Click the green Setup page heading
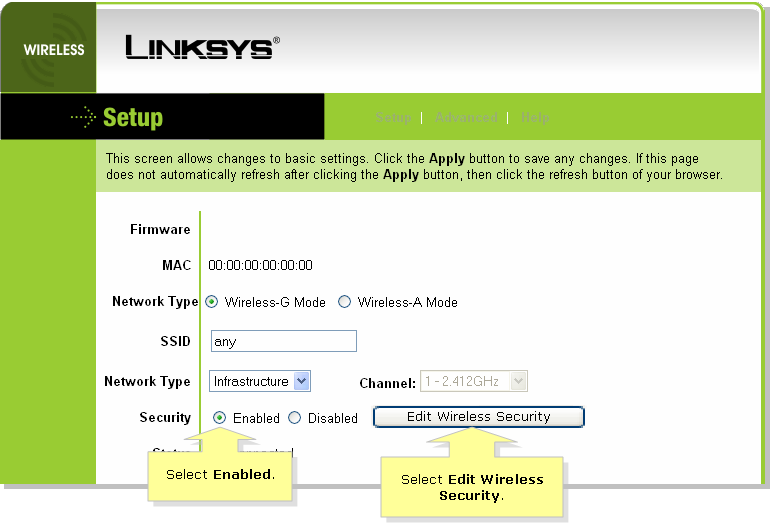The image size is (772, 526). (132, 117)
